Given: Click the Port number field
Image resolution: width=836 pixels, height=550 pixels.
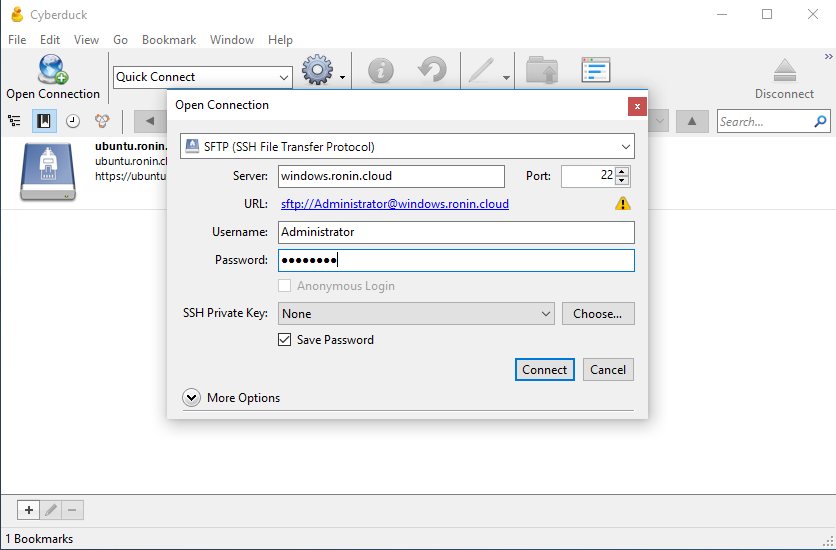Looking at the screenshot, I should point(589,176).
